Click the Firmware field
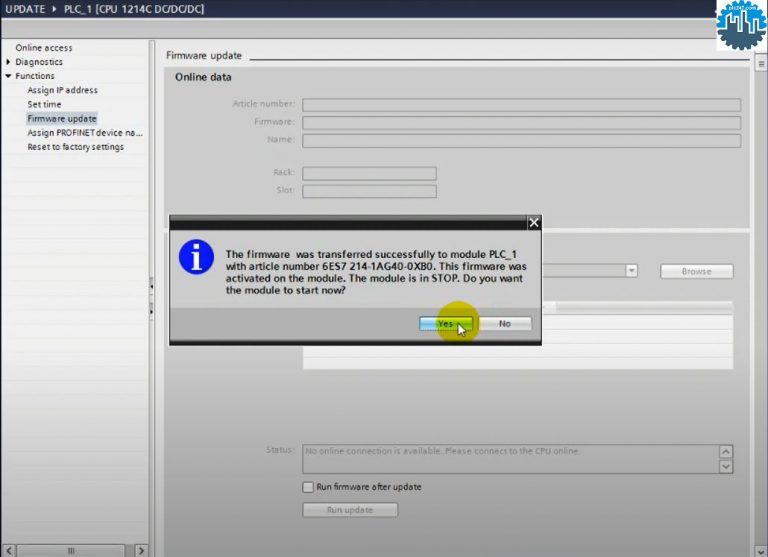 pos(521,123)
